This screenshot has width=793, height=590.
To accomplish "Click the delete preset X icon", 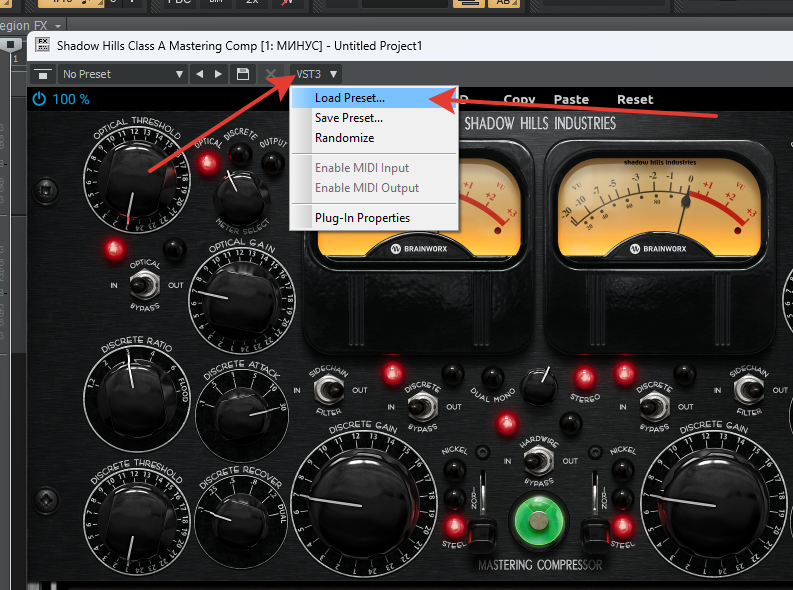I will 271,74.
